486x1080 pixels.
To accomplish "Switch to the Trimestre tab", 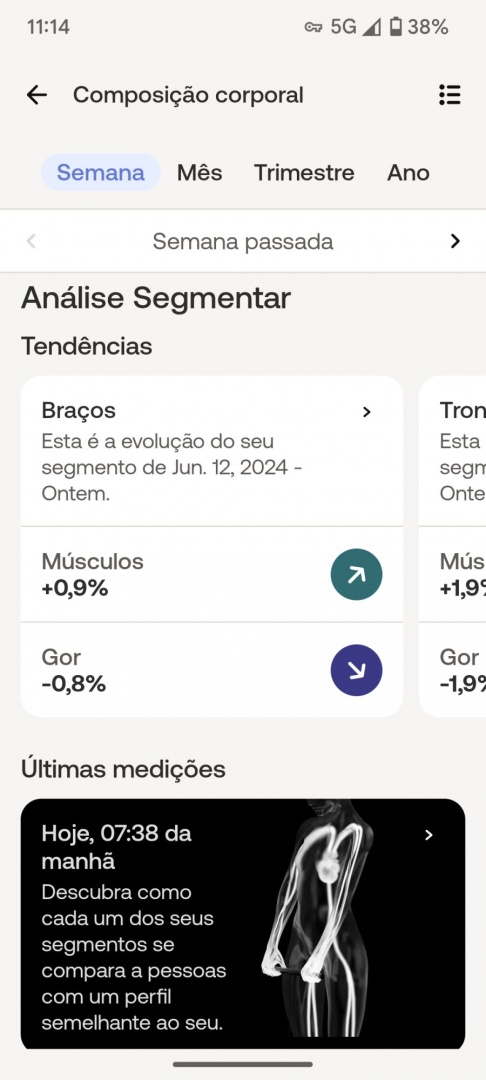I will [304, 172].
